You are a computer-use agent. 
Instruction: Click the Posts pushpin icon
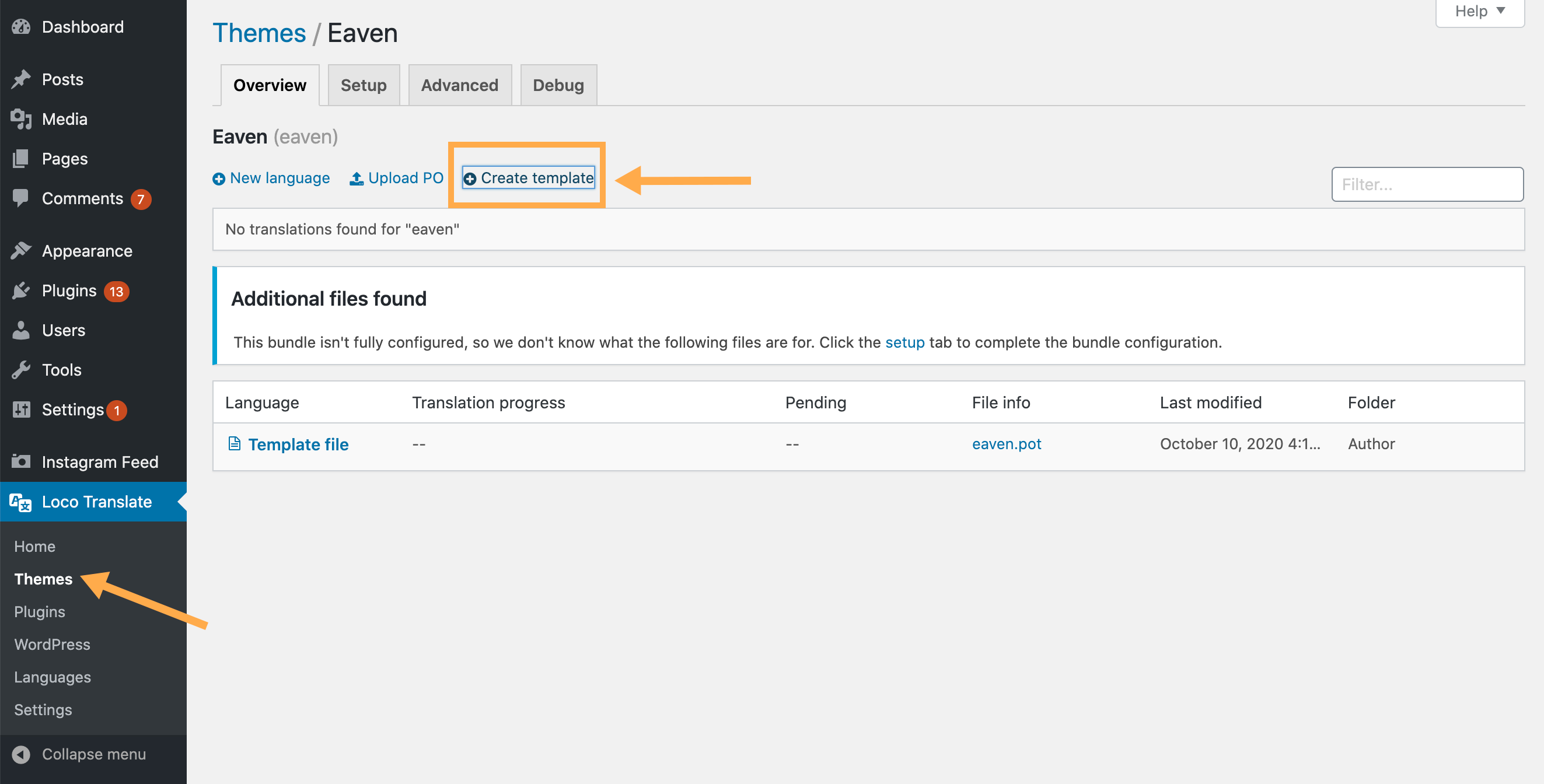click(x=21, y=79)
